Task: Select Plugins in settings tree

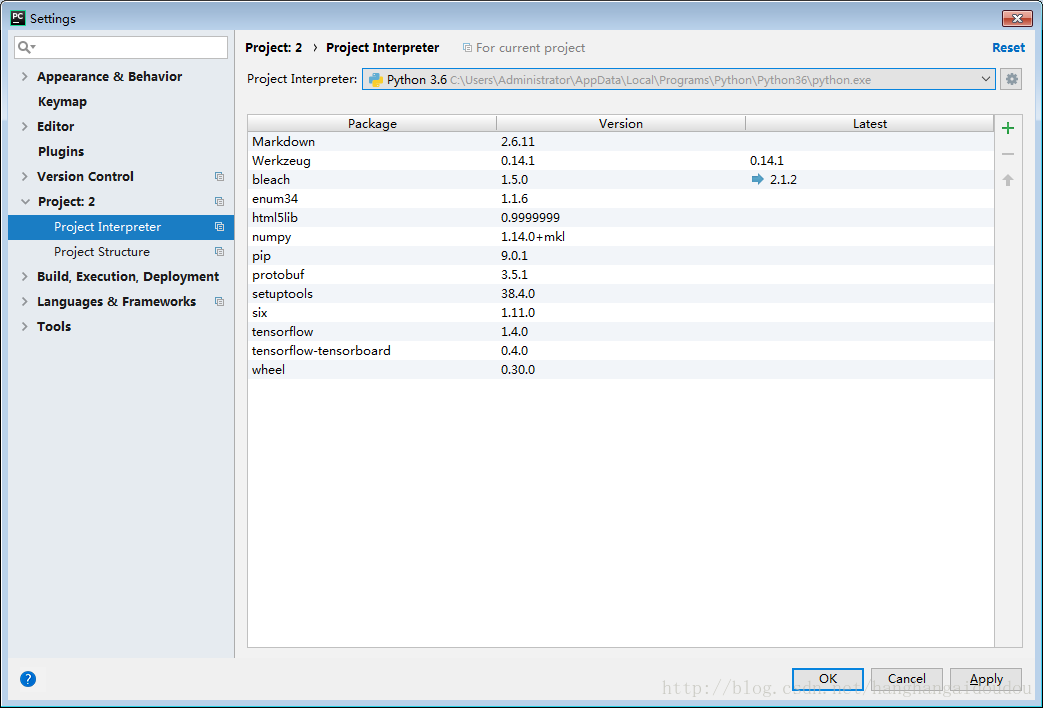Action: (61, 152)
